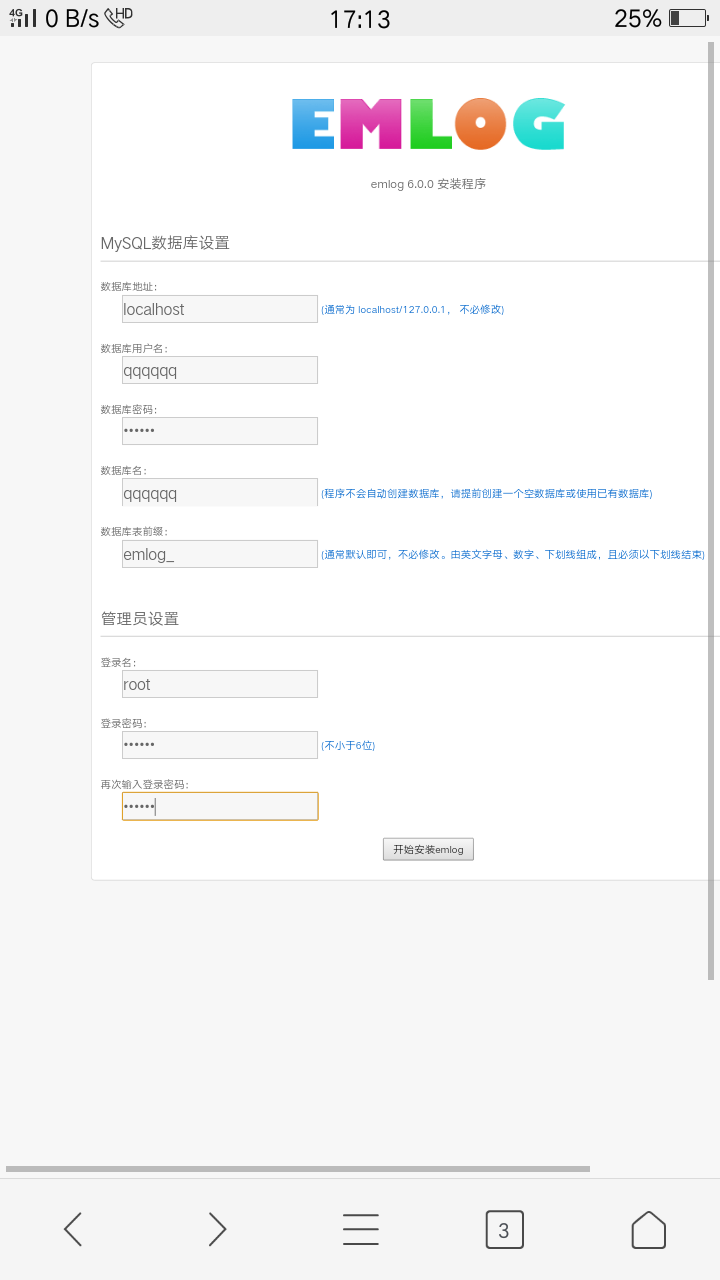Click the 数据库名 label
720x1280 pixels.
(124, 470)
